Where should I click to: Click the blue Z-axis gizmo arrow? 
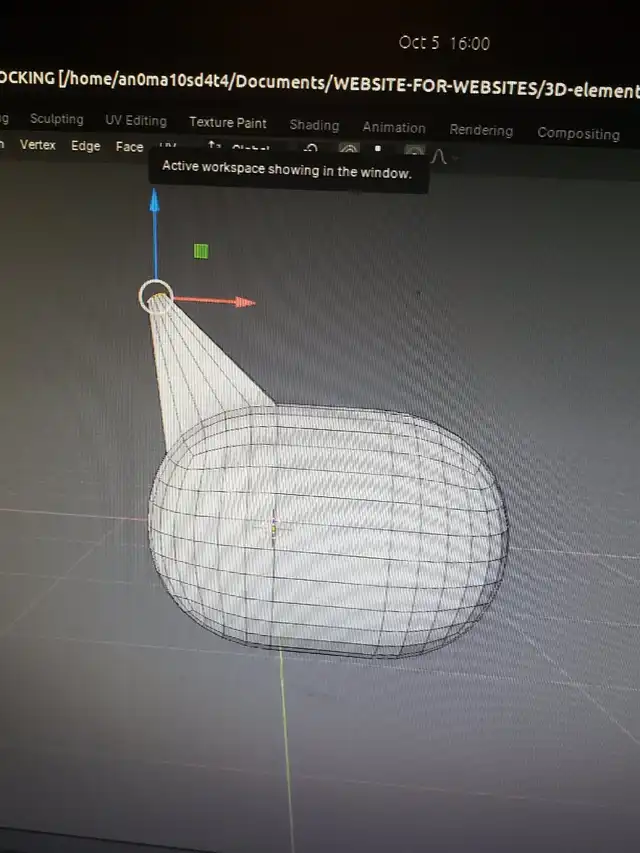154,203
